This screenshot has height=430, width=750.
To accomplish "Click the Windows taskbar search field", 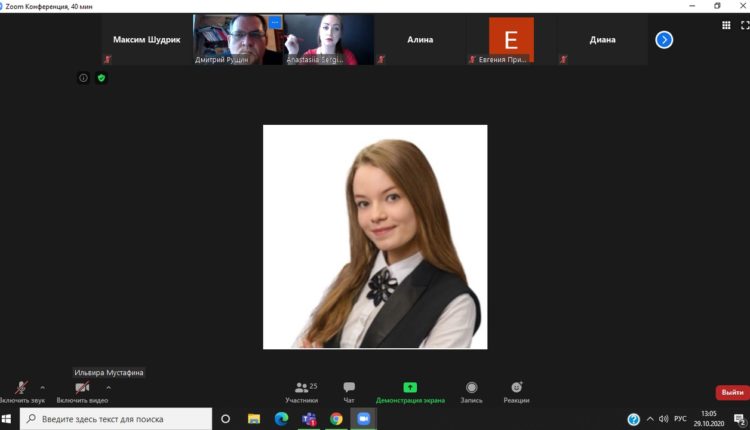I will click(x=116, y=419).
